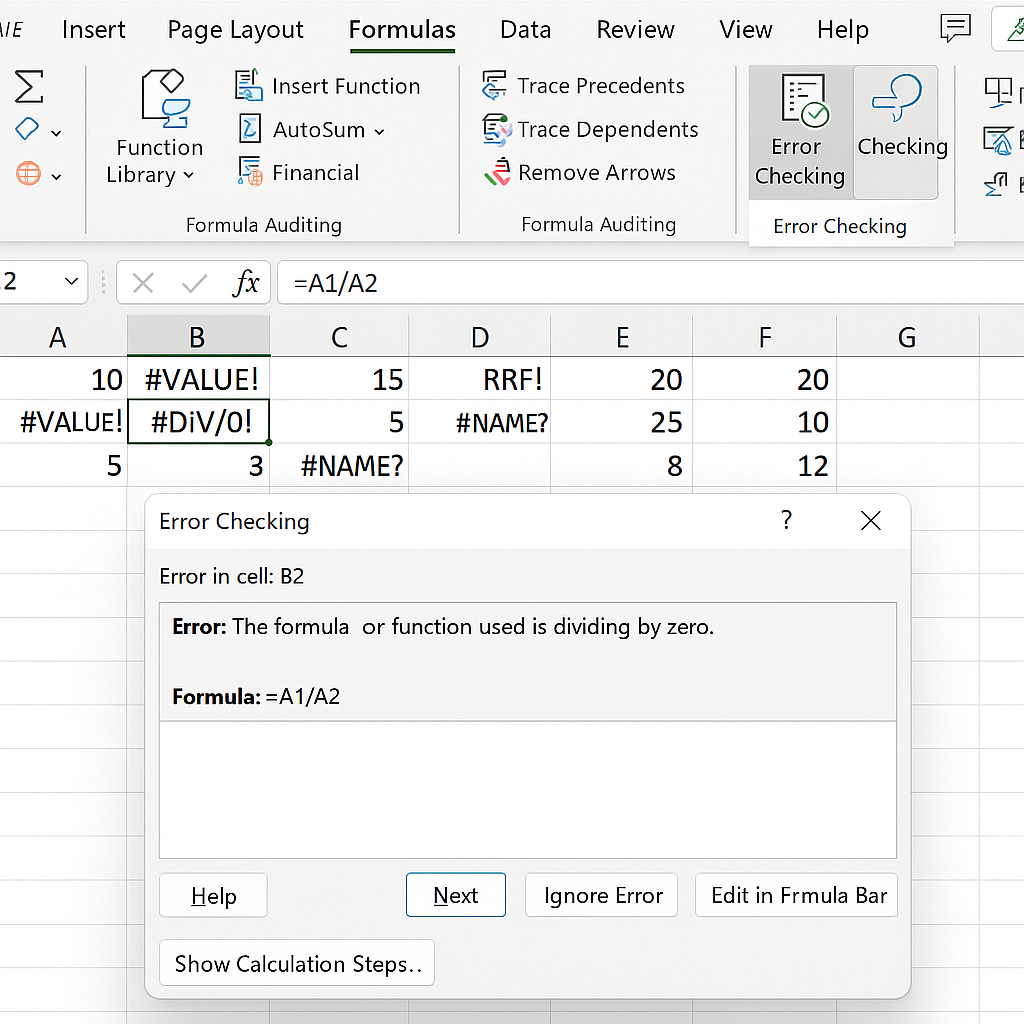Select the column G header
1024x1024 pixels.
906,338
